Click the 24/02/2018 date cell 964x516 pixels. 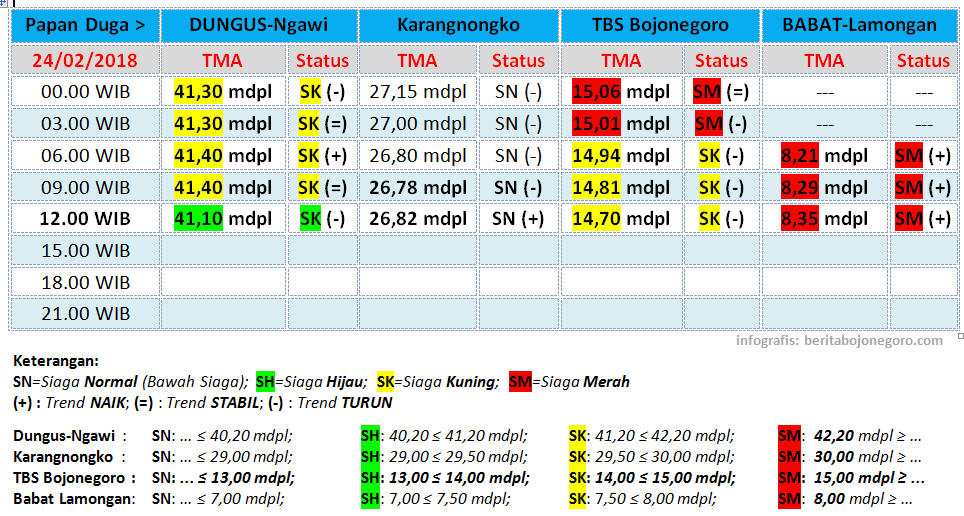[85, 60]
